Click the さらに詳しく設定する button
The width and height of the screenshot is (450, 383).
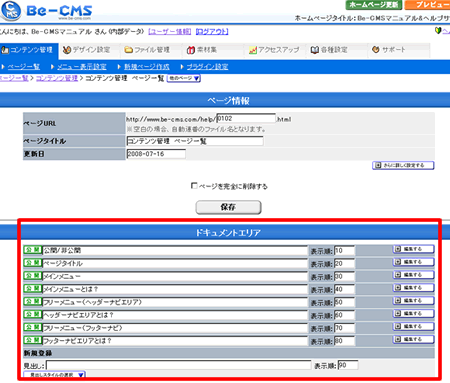point(403,165)
